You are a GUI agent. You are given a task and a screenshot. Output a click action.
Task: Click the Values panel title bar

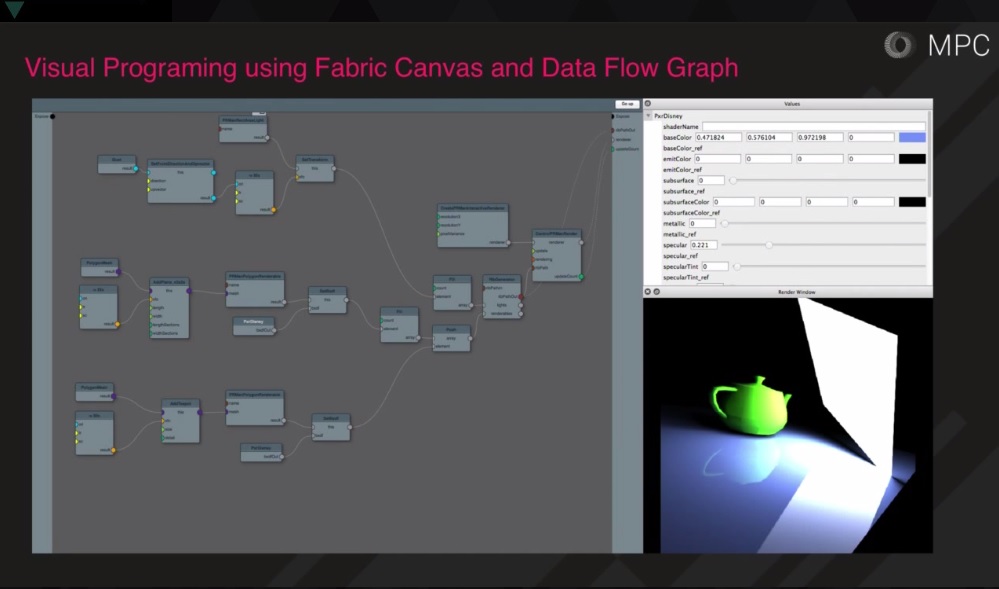tap(790, 104)
